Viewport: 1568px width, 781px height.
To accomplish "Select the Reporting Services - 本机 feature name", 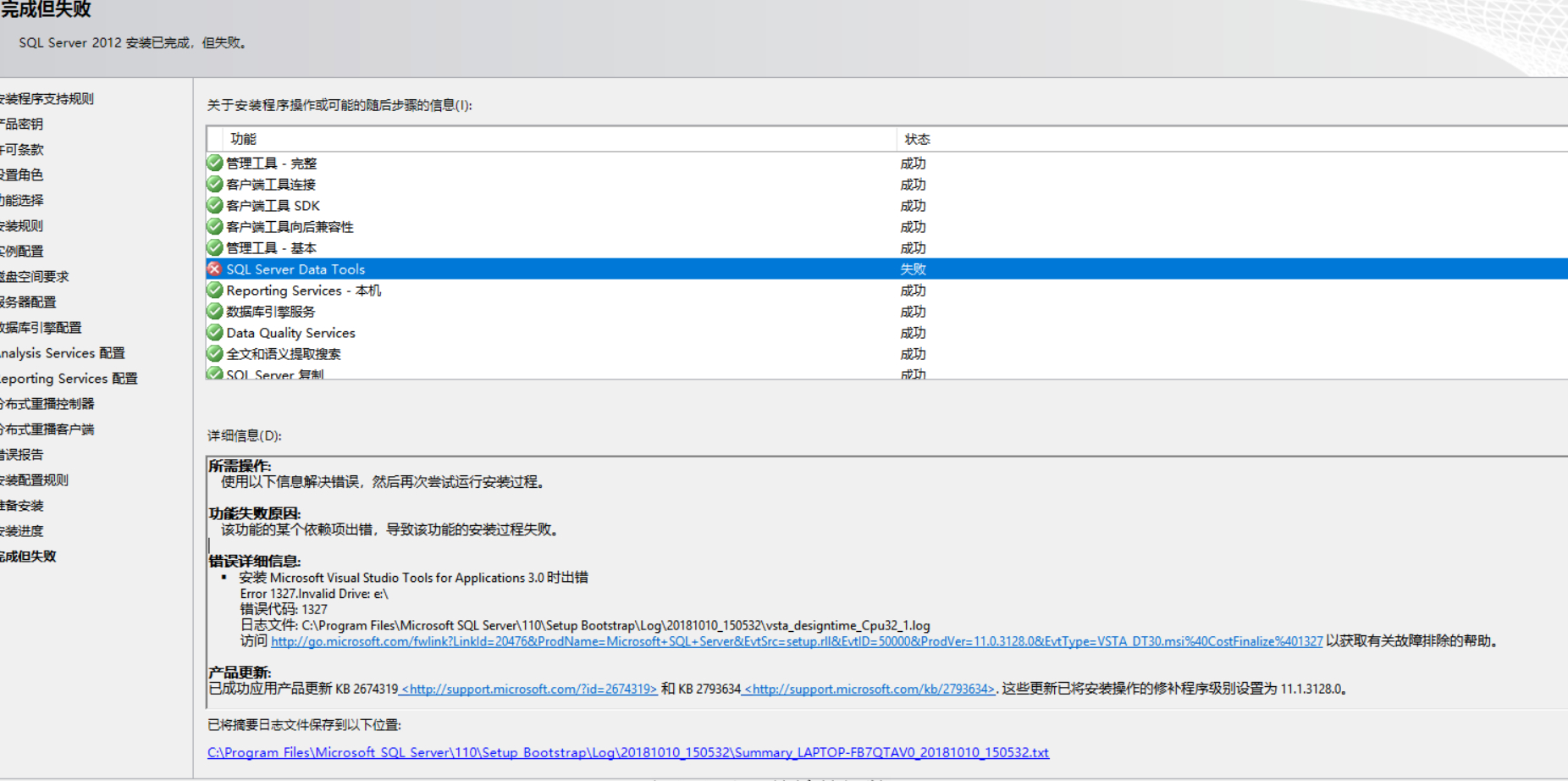I will [x=303, y=291].
